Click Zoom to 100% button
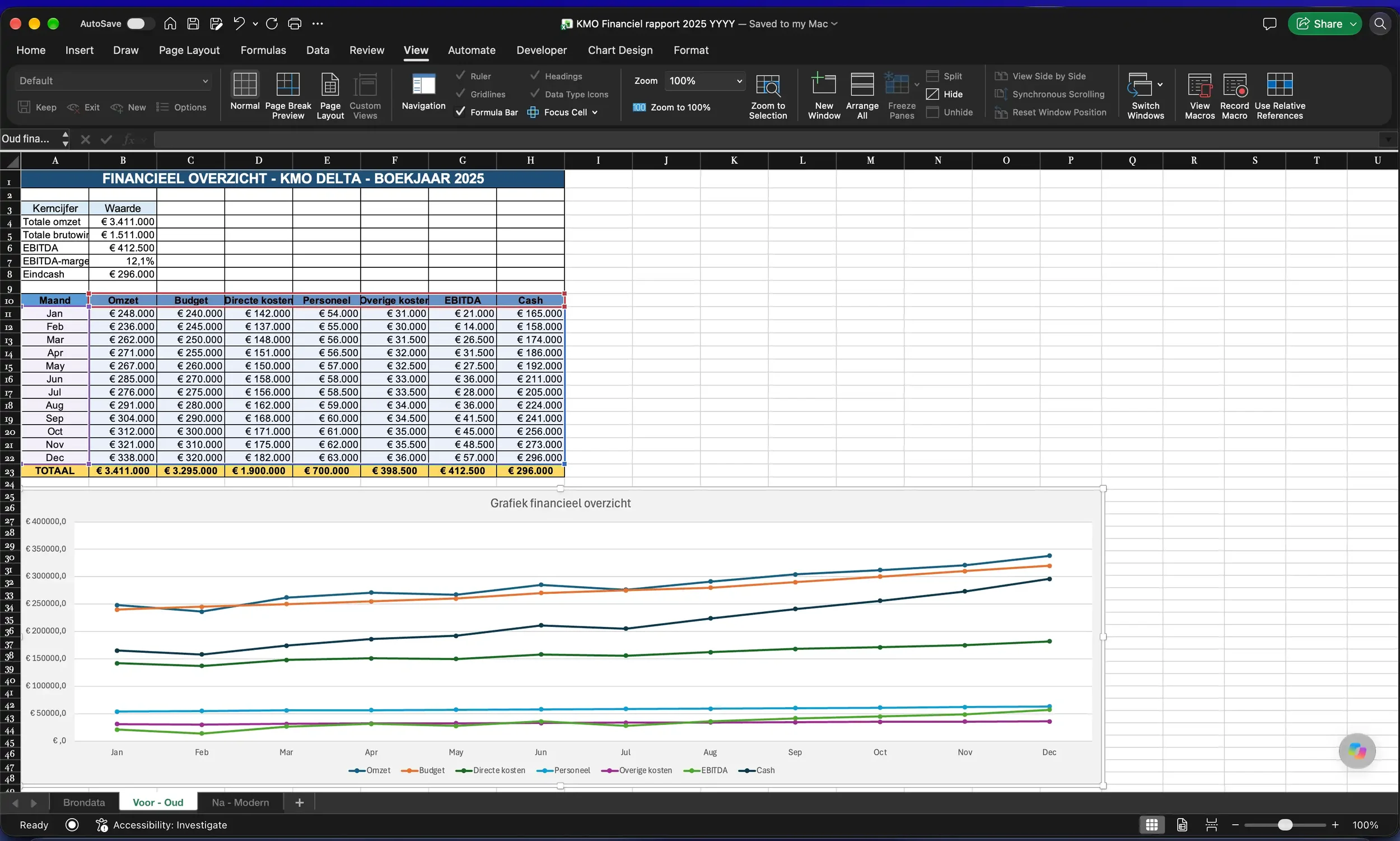 (671, 107)
